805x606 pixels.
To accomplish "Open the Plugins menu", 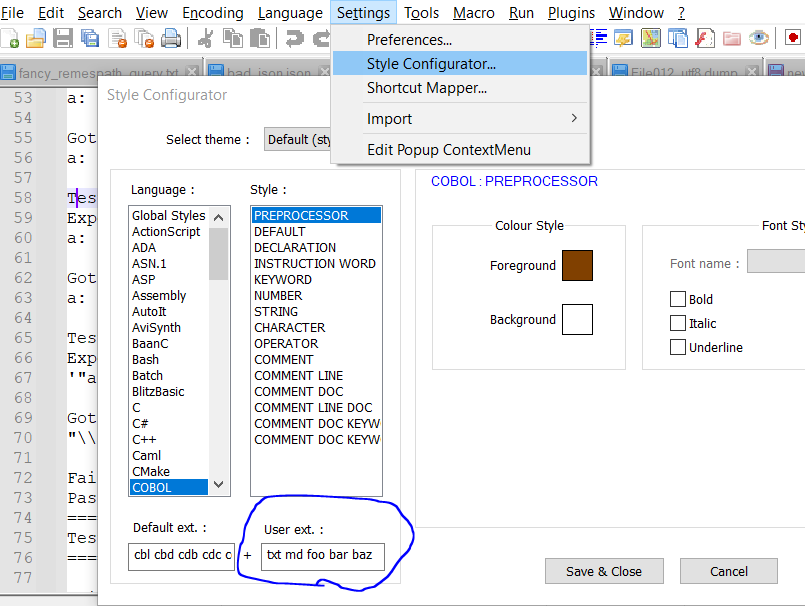I will coord(571,12).
